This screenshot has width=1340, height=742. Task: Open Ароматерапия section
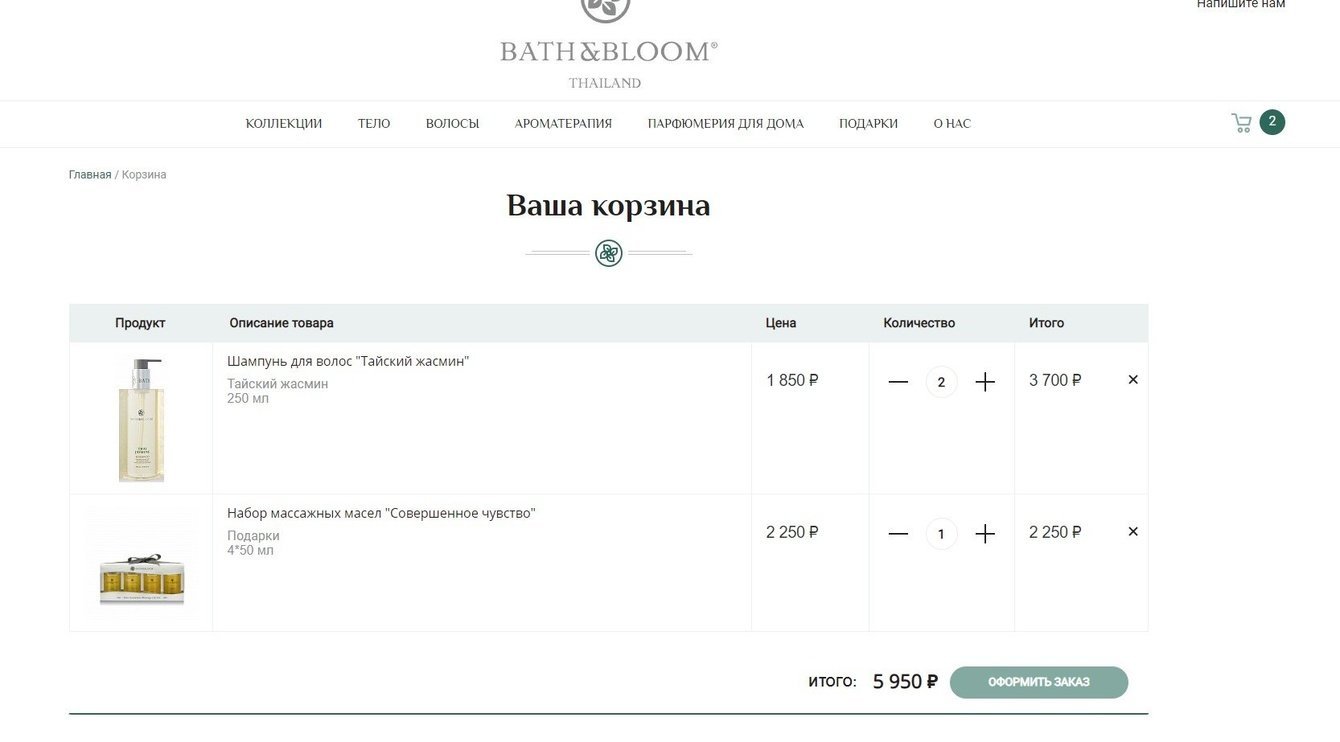[563, 124]
